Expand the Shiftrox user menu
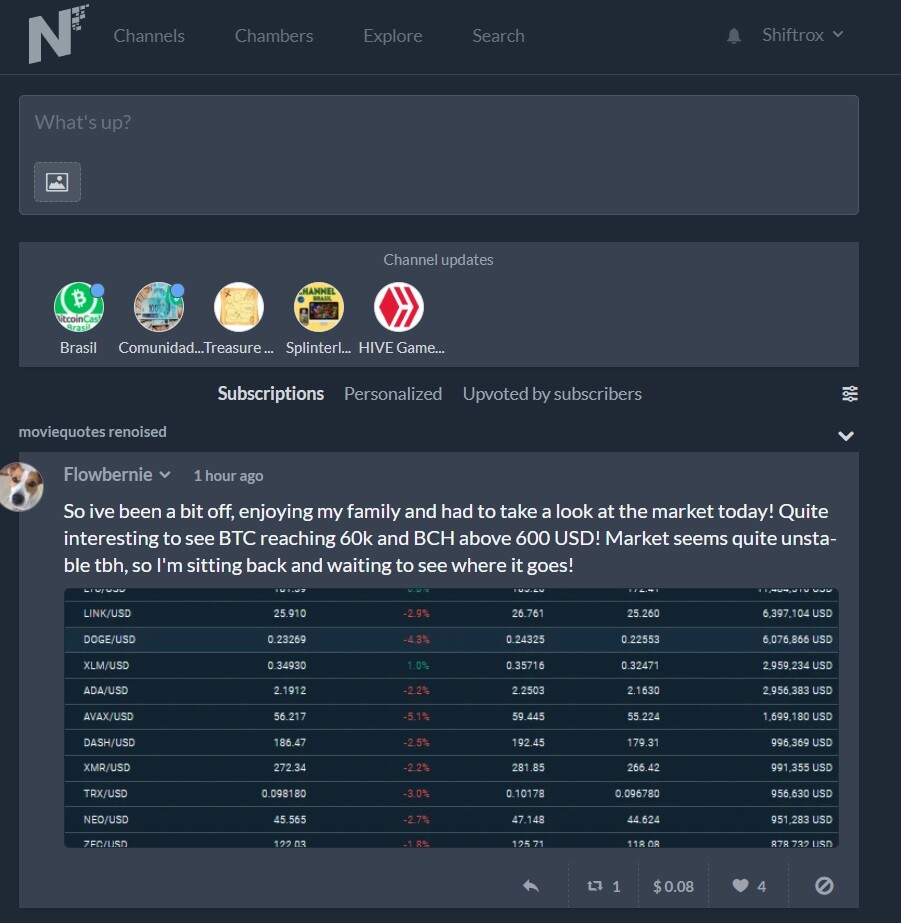This screenshot has width=901, height=923. point(803,35)
